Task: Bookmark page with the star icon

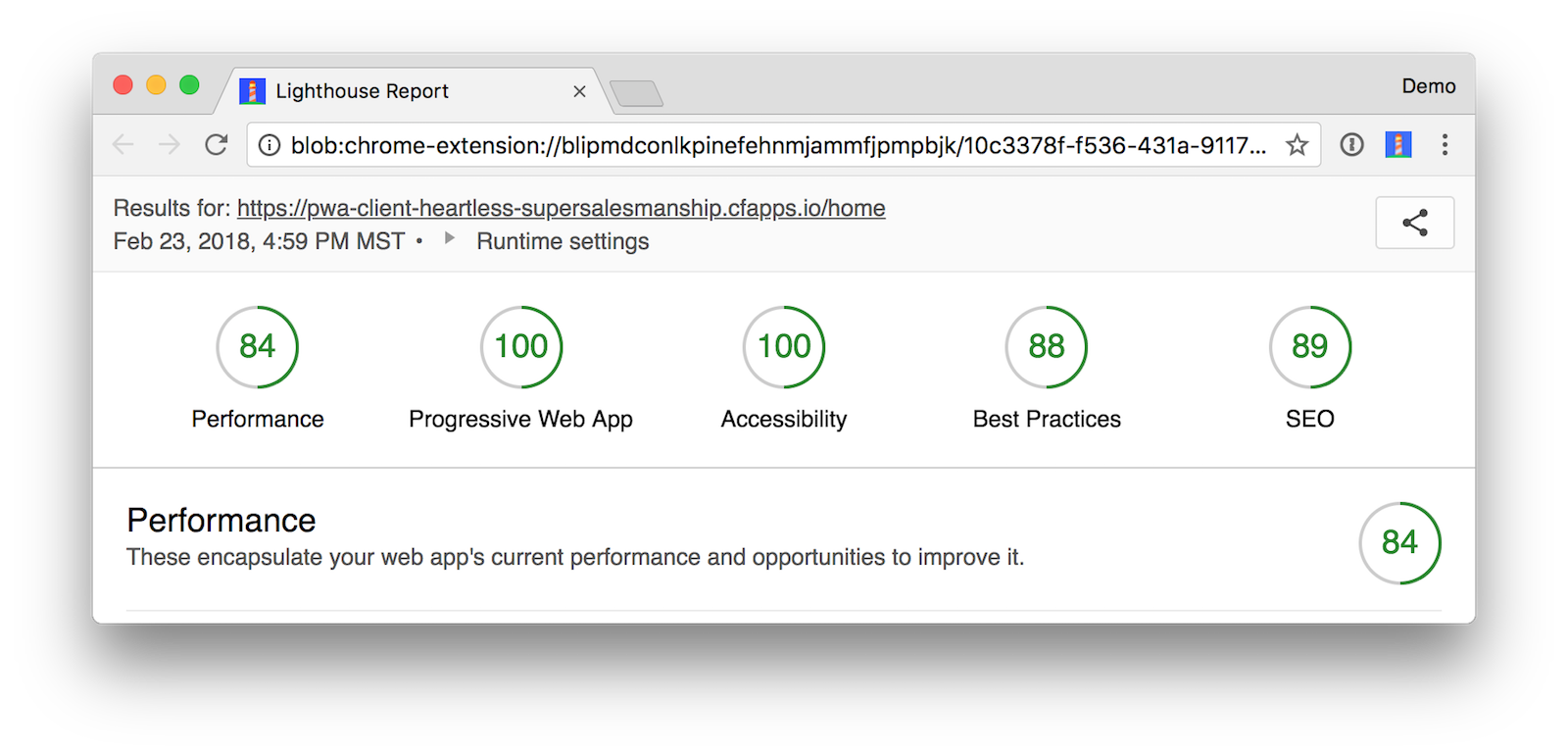Action: [x=1297, y=145]
